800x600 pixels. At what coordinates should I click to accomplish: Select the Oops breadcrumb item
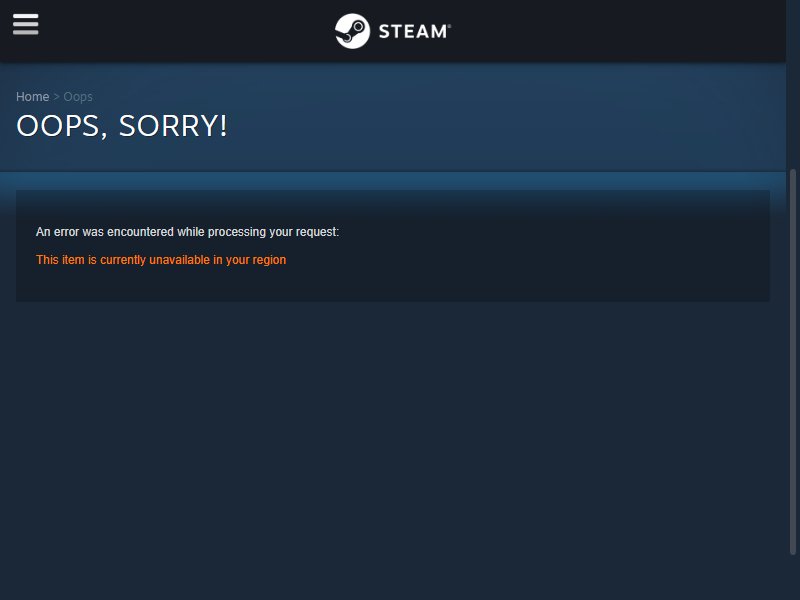coord(78,97)
